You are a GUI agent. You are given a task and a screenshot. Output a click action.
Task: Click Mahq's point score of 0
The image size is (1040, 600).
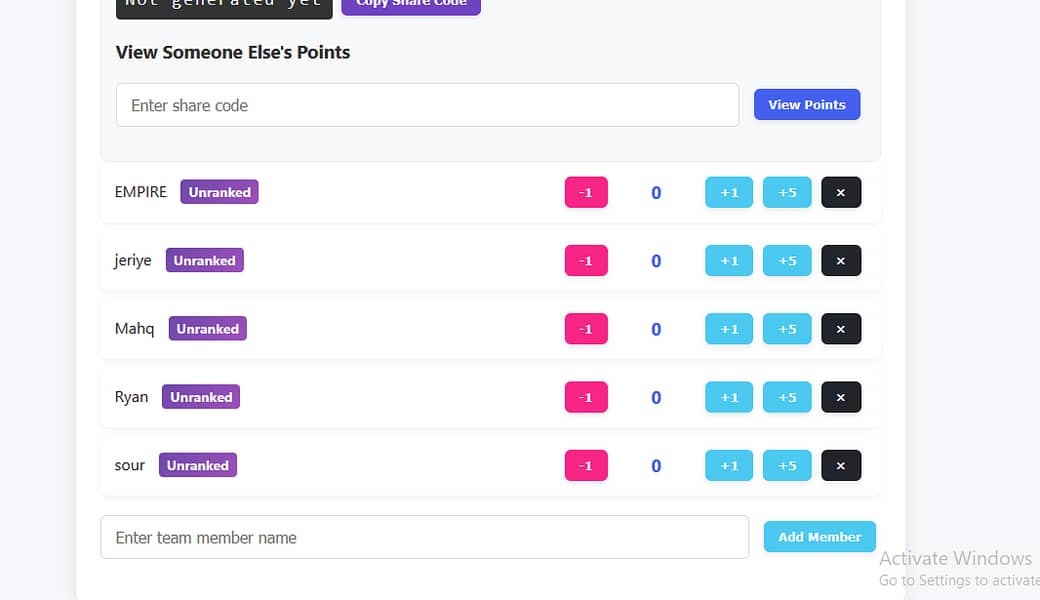click(656, 330)
